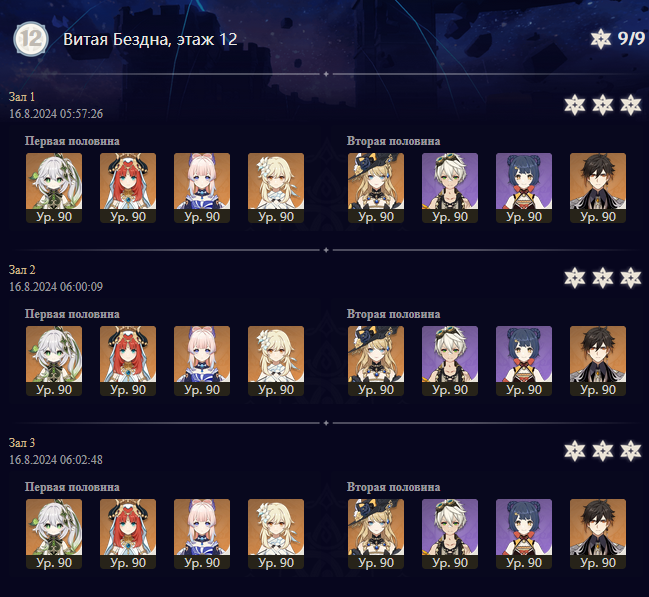Select Nilou portrait in Зал 1 first half

(128, 188)
